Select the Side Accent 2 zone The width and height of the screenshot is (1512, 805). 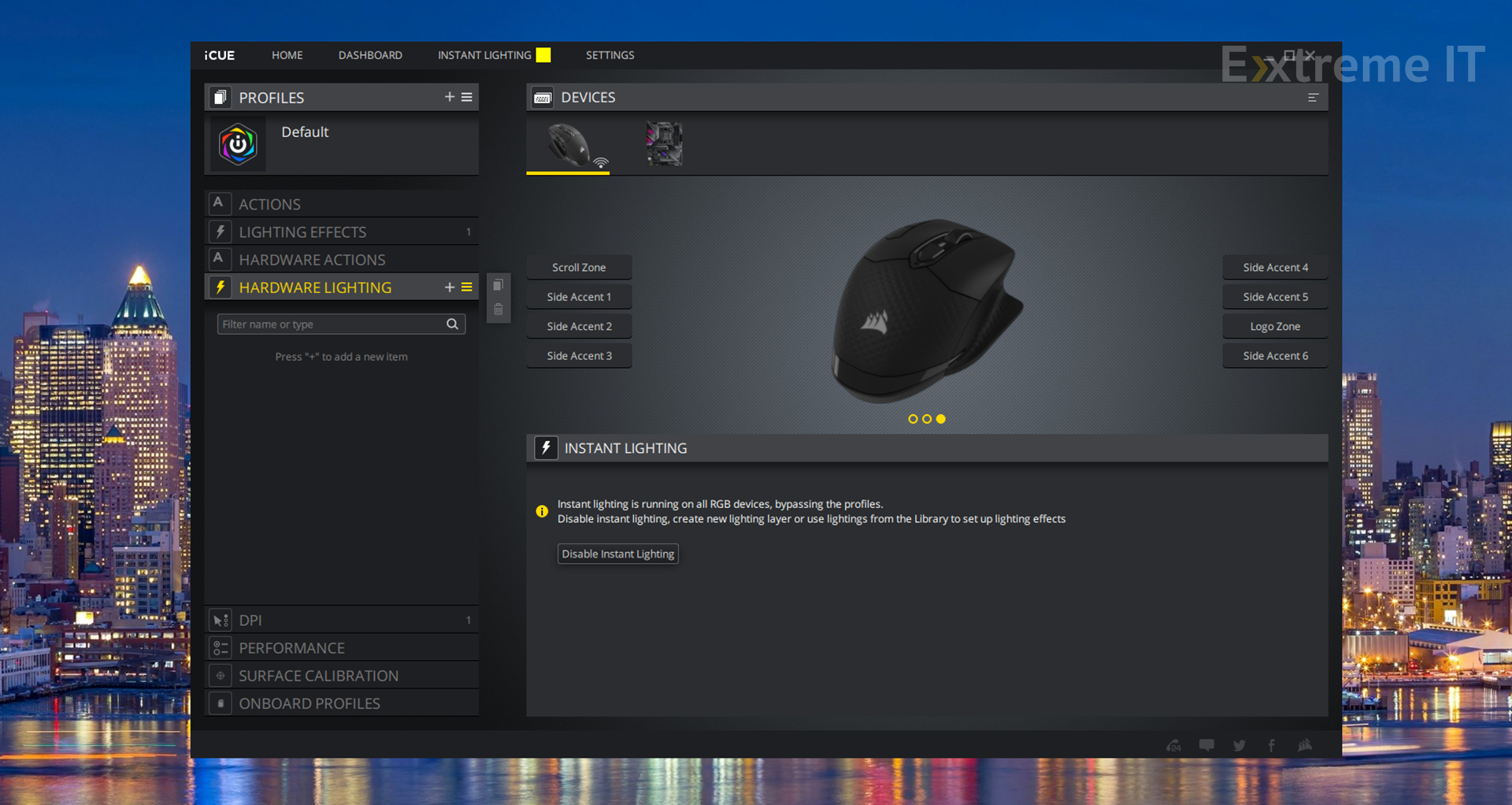click(579, 326)
